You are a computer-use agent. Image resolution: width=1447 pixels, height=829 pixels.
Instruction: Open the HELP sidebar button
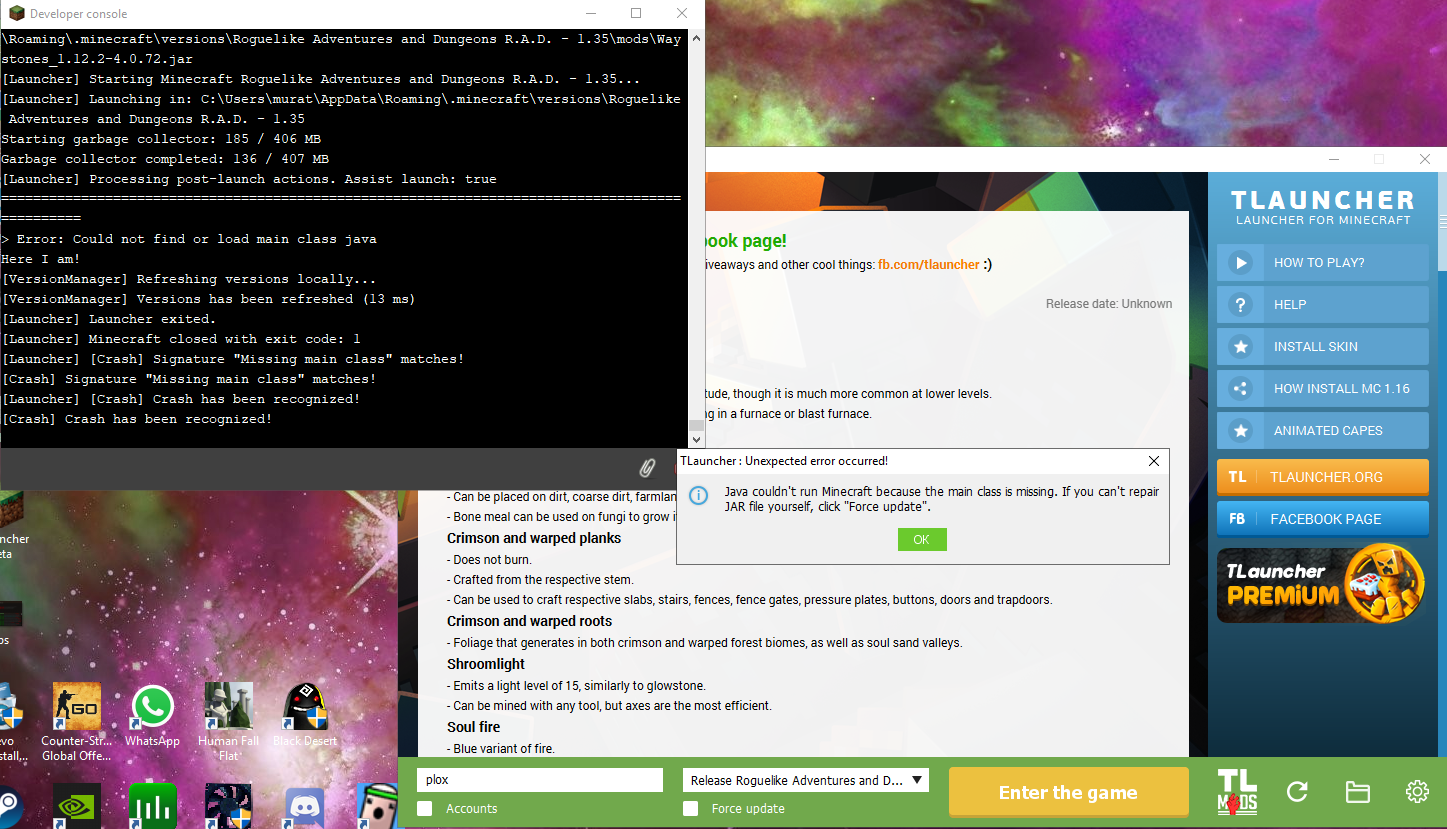(x=1322, y=305)
